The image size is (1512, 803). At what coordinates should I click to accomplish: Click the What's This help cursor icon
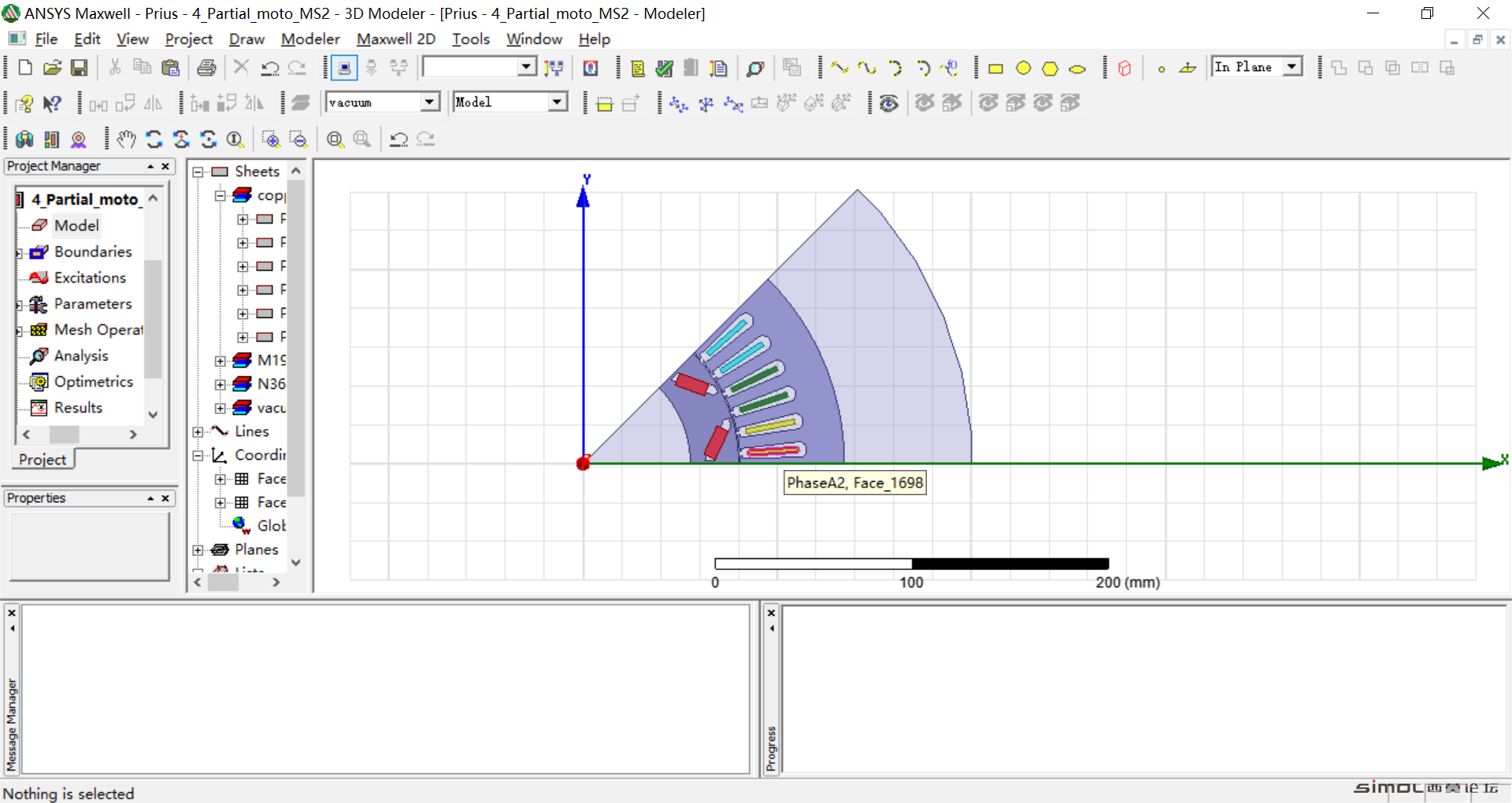[52, 103]
